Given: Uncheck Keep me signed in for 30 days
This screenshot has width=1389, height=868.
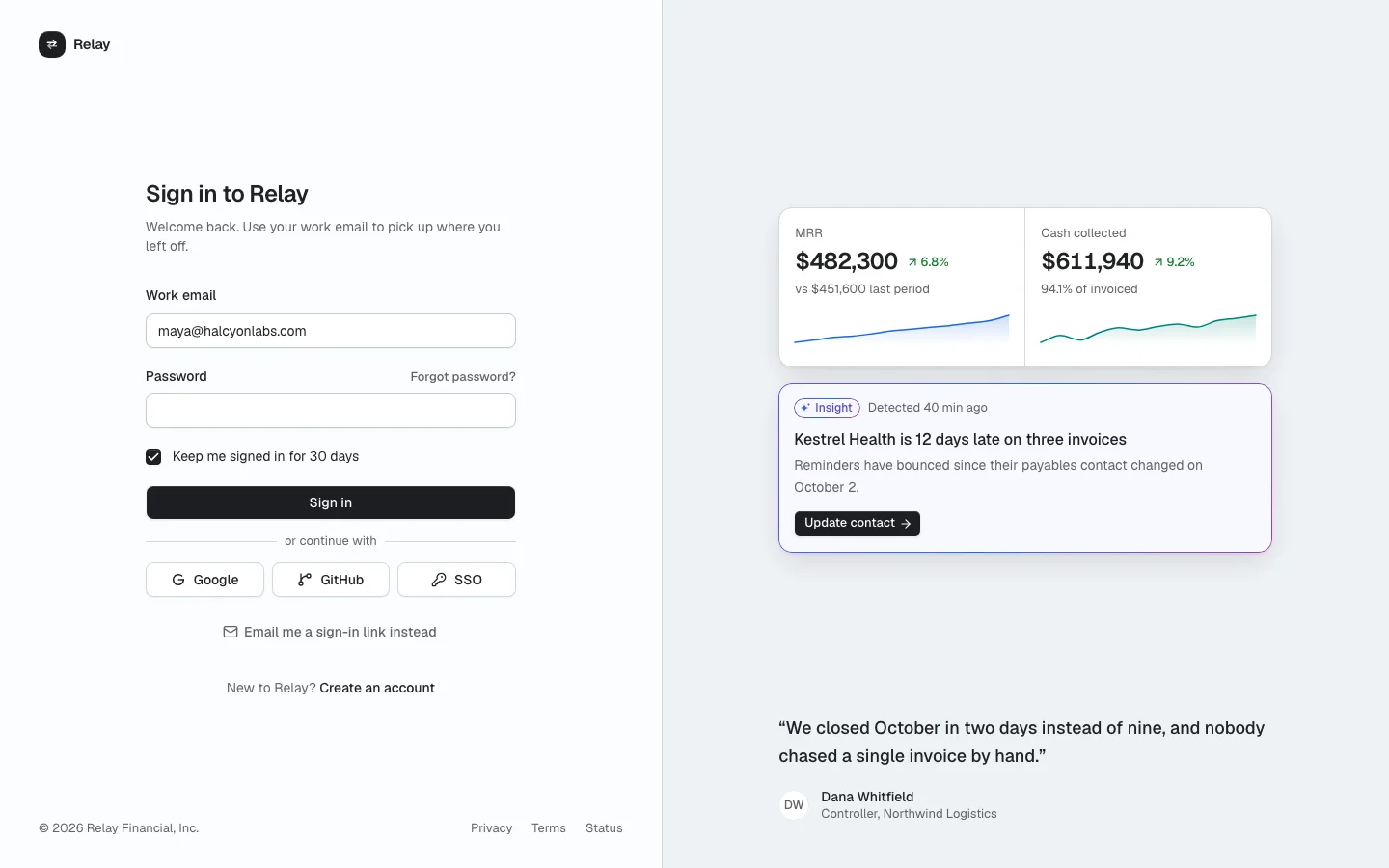Looking at the screenshot, I should pyautogui.click(x=153, y=457).
